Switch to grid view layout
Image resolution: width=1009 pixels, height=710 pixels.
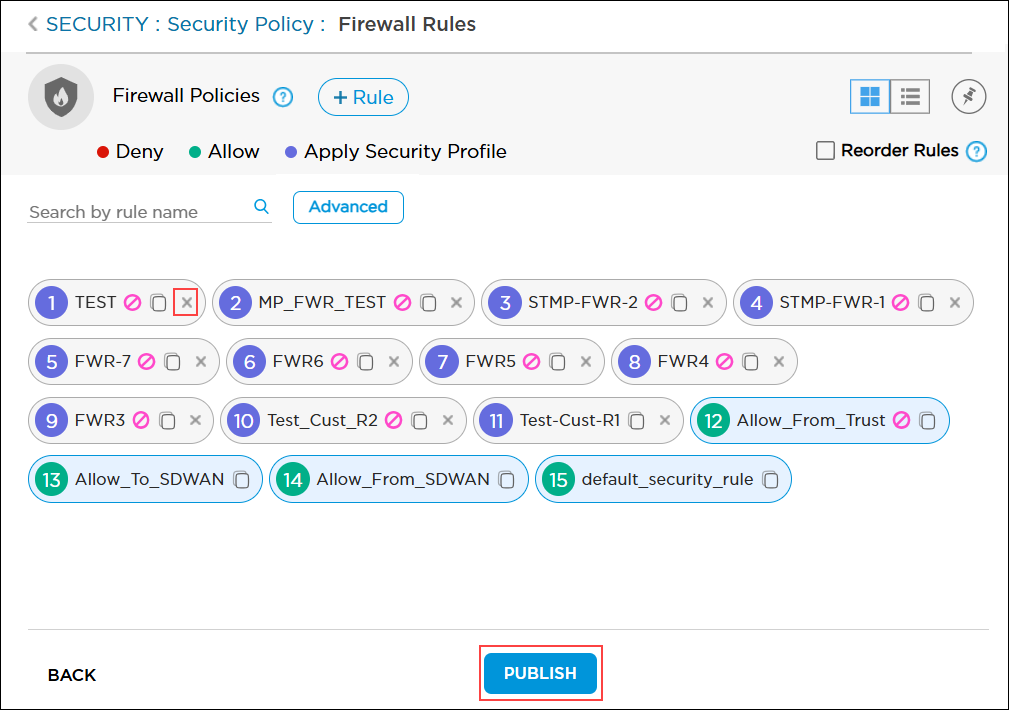(870, 96)
